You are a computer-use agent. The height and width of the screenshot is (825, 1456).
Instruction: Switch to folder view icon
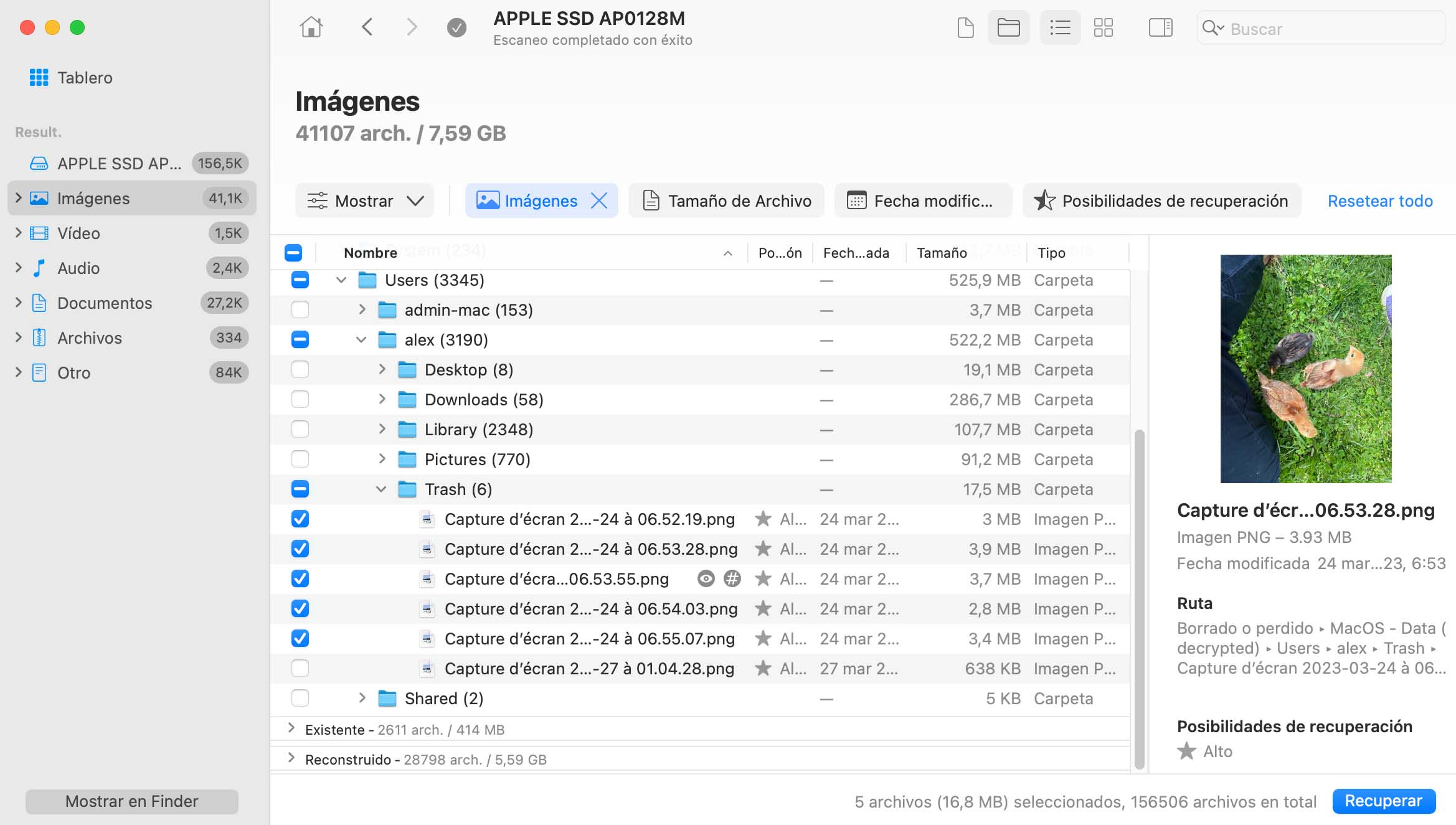click(1008, 27)
